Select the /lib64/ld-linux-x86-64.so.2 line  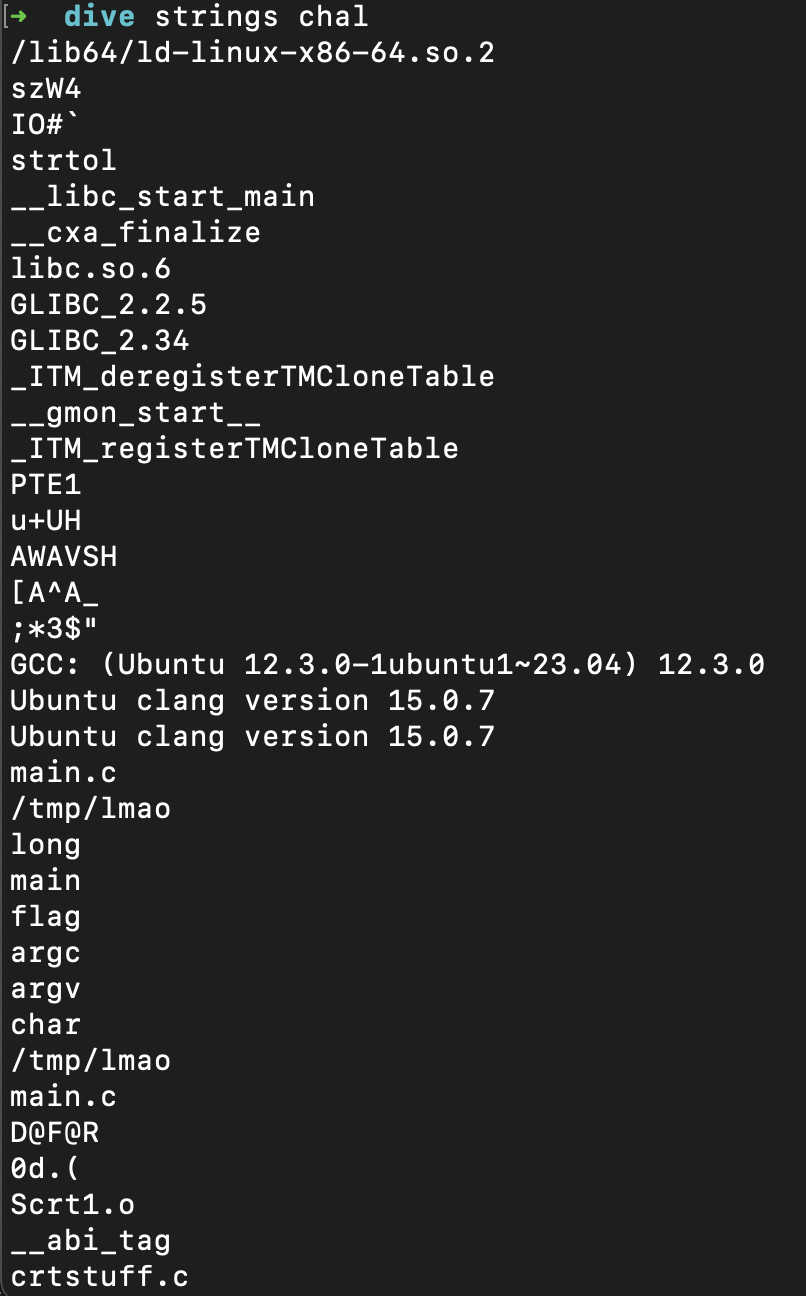[x=252, y=52]
